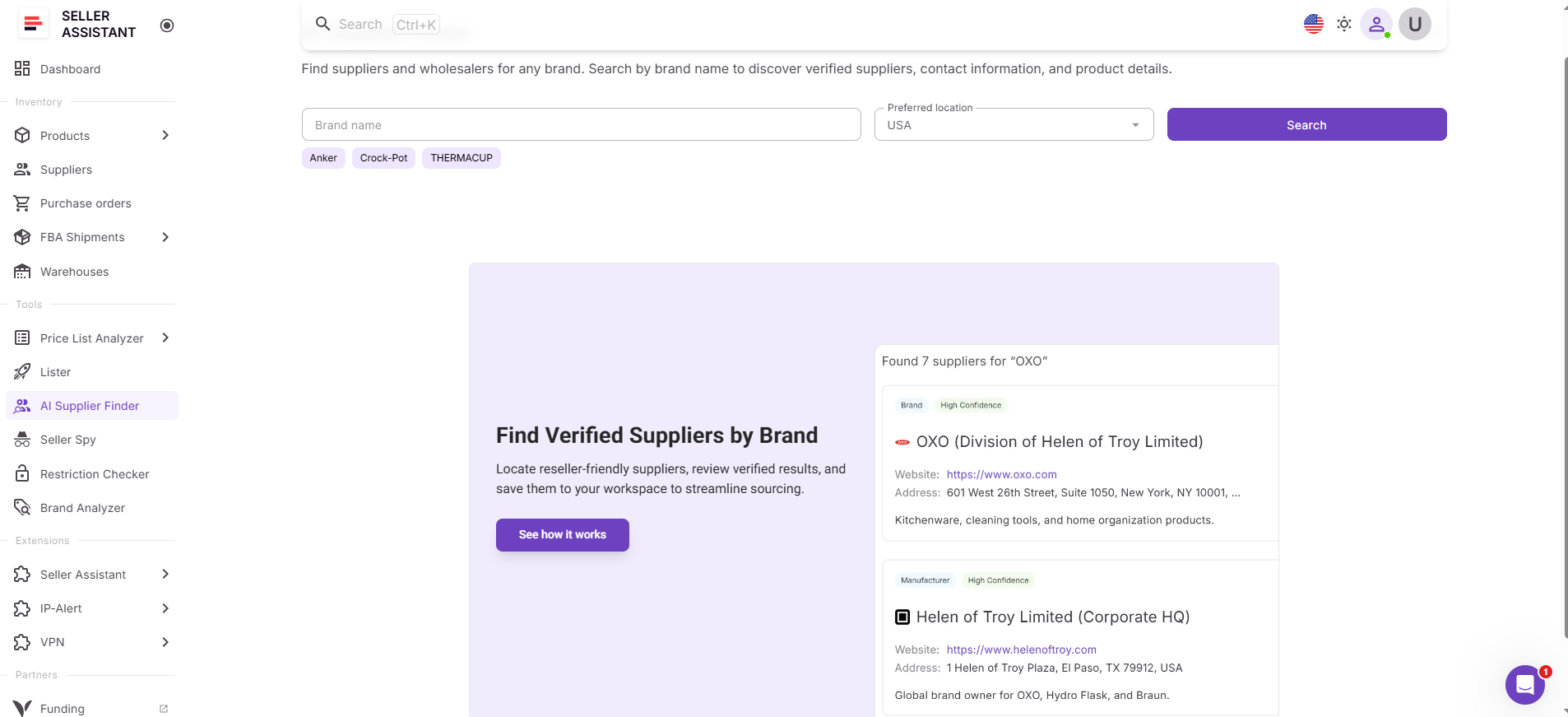Click the purple Search button

(1306, 124)
